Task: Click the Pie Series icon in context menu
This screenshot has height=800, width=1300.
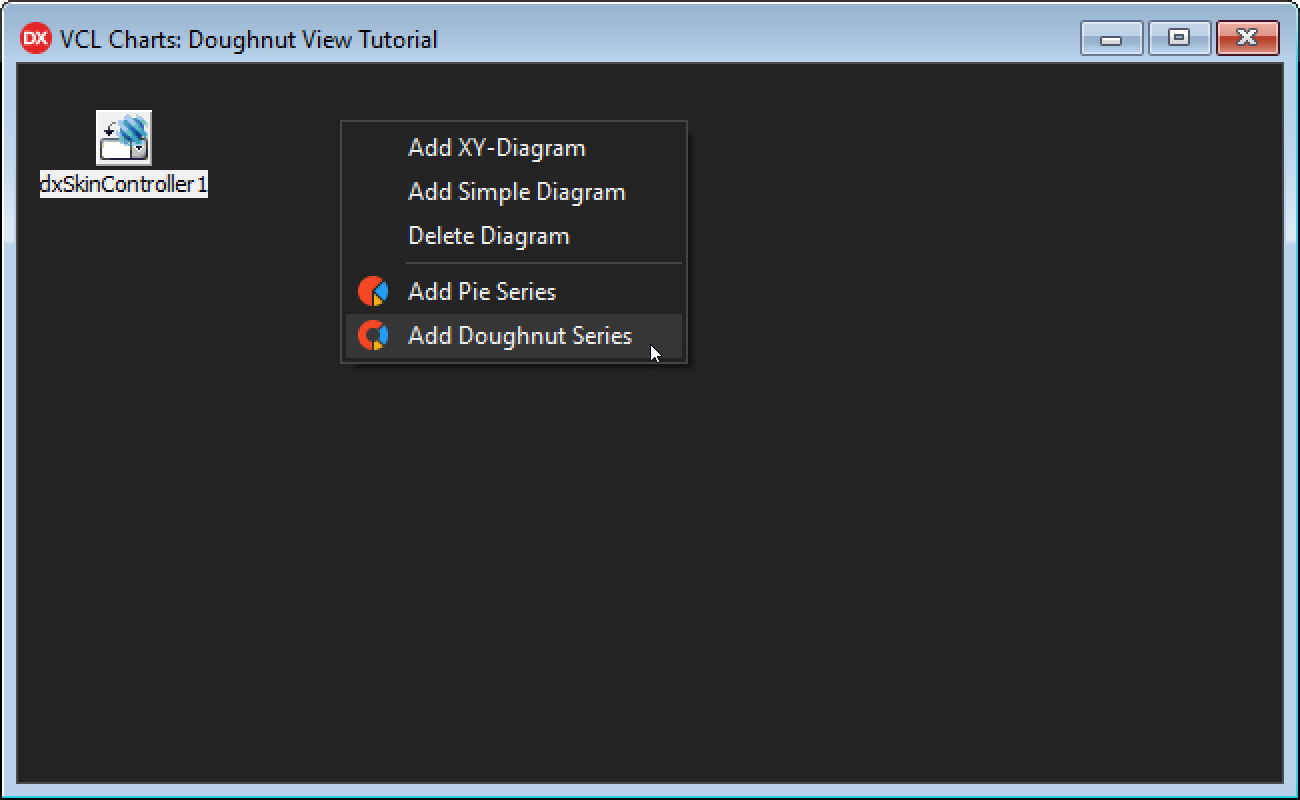Action: (x=373, y=291)
